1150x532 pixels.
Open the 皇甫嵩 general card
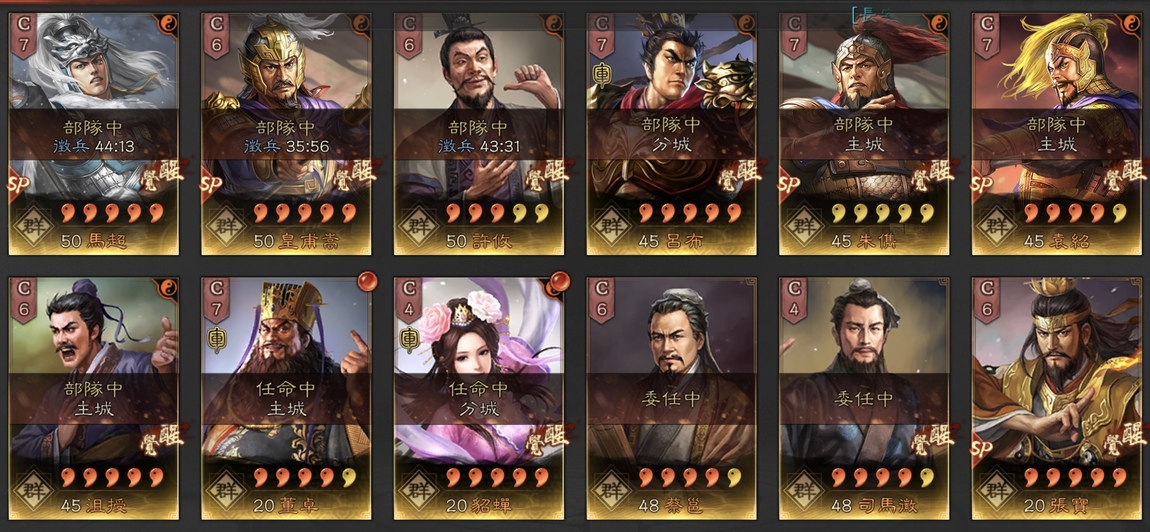click(x=286, y=134)
